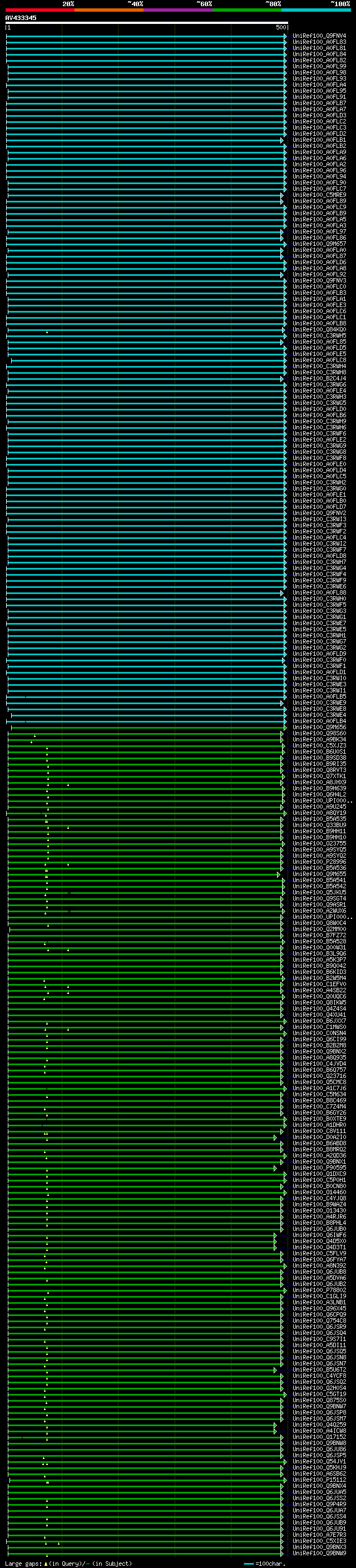Open the UniRef100_A0FL86 entry

[319, 238]
